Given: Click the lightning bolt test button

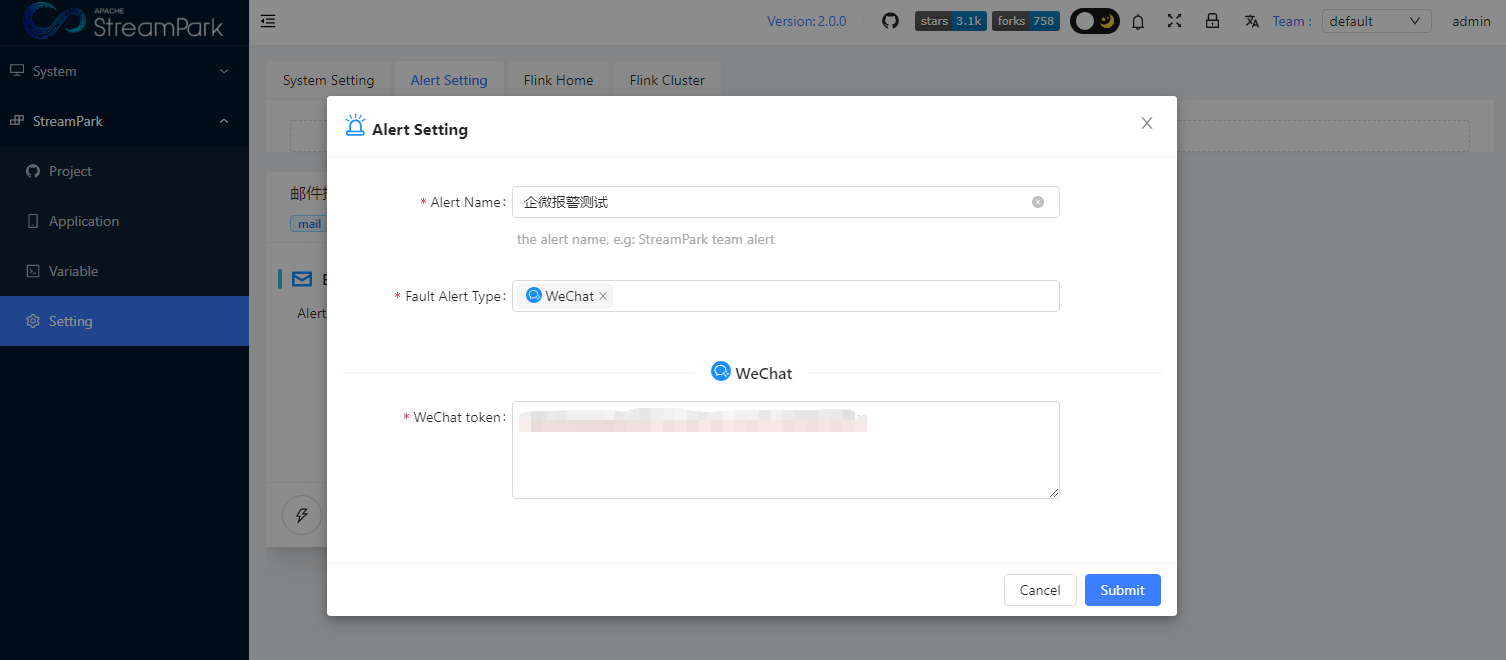Looking at the screenshot, I should [x=302, y=515].
